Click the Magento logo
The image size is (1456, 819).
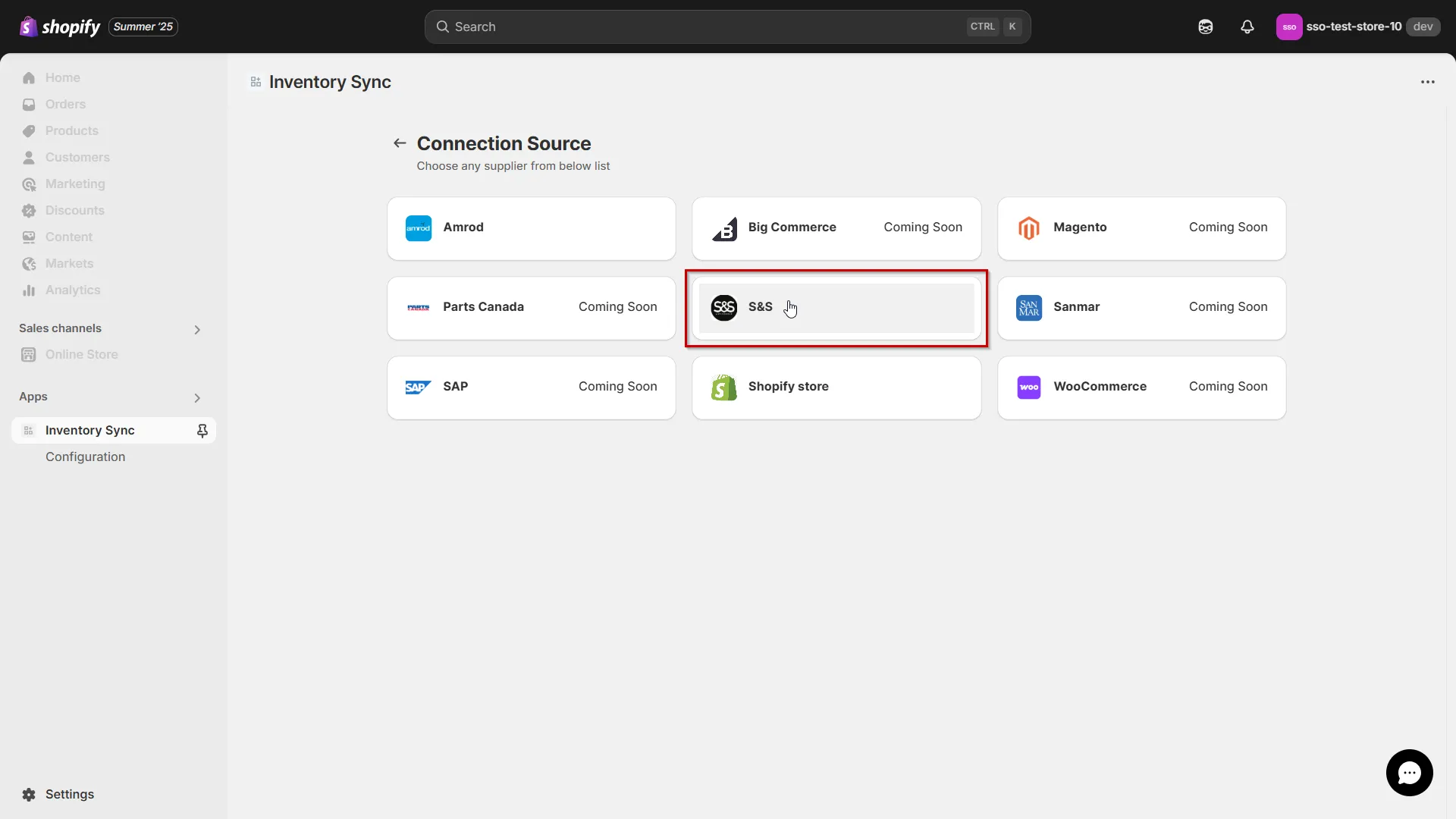click(1029, 227)
